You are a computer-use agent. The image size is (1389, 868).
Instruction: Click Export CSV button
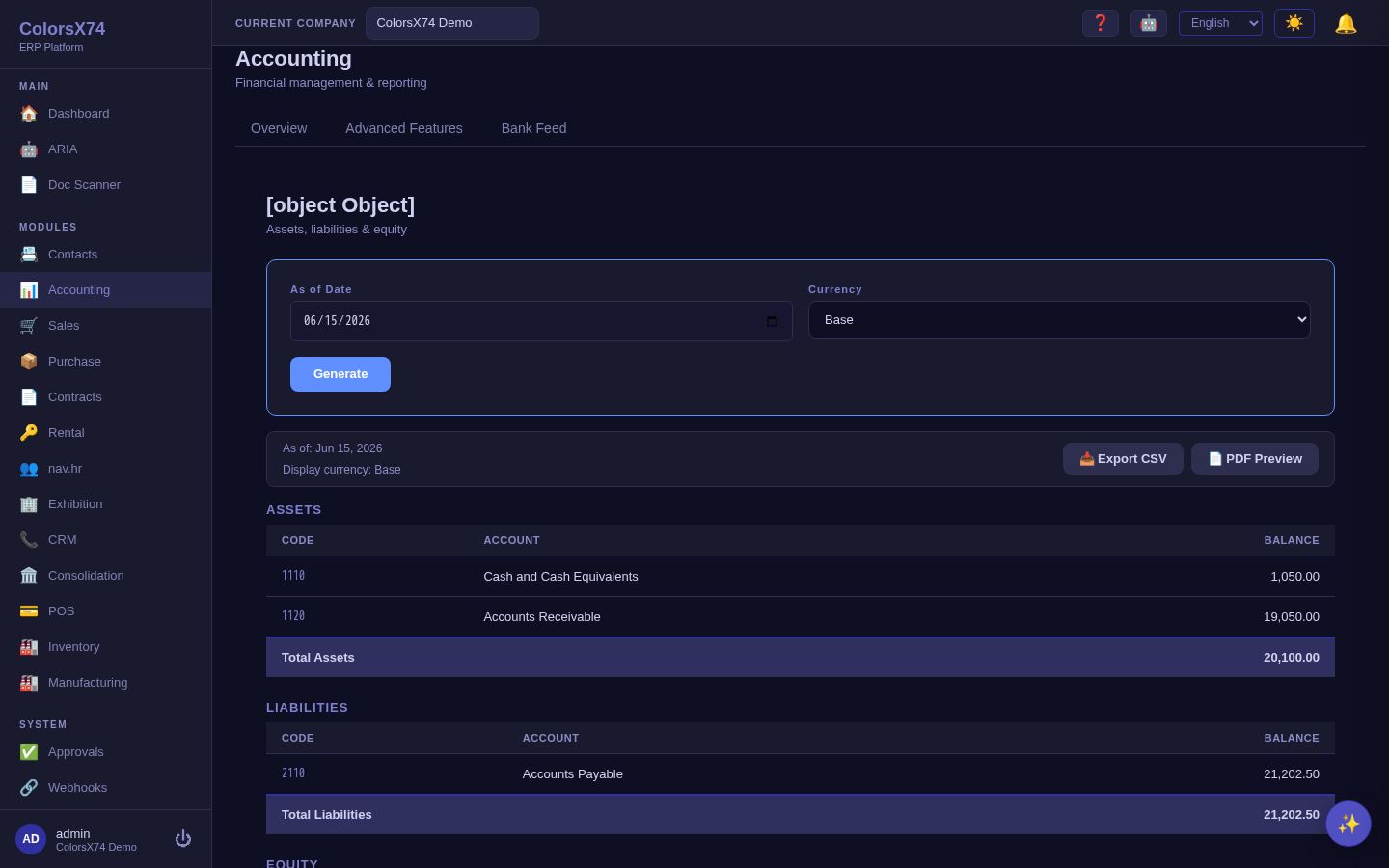click(1123, 459)
